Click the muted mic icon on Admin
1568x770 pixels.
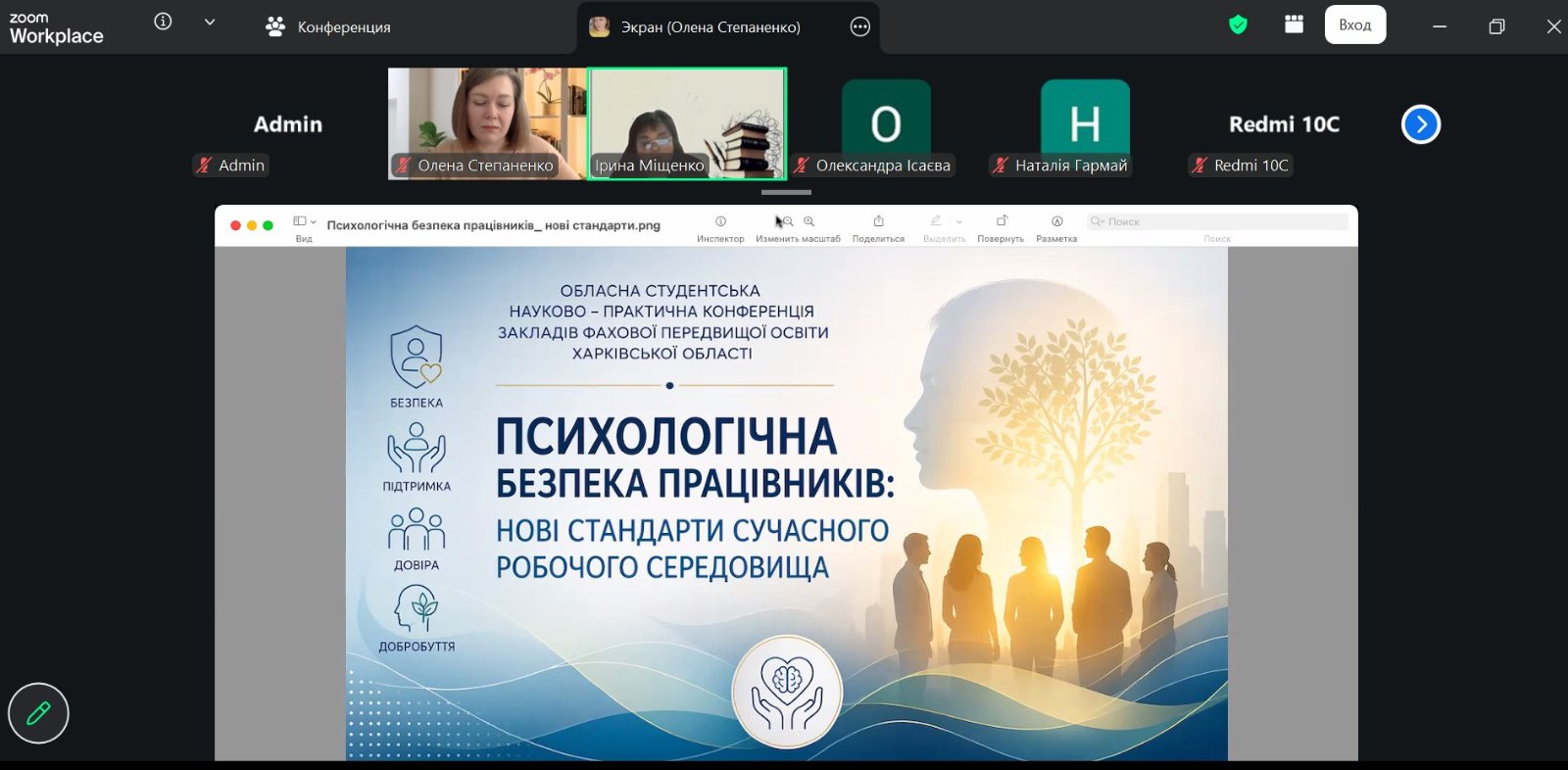[204, 166]
